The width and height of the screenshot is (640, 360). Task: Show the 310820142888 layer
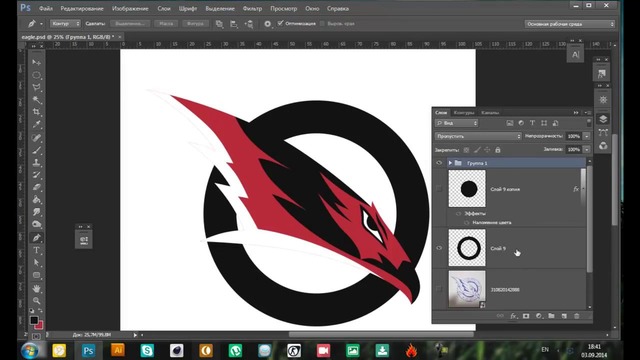click(x=439, y=289)
